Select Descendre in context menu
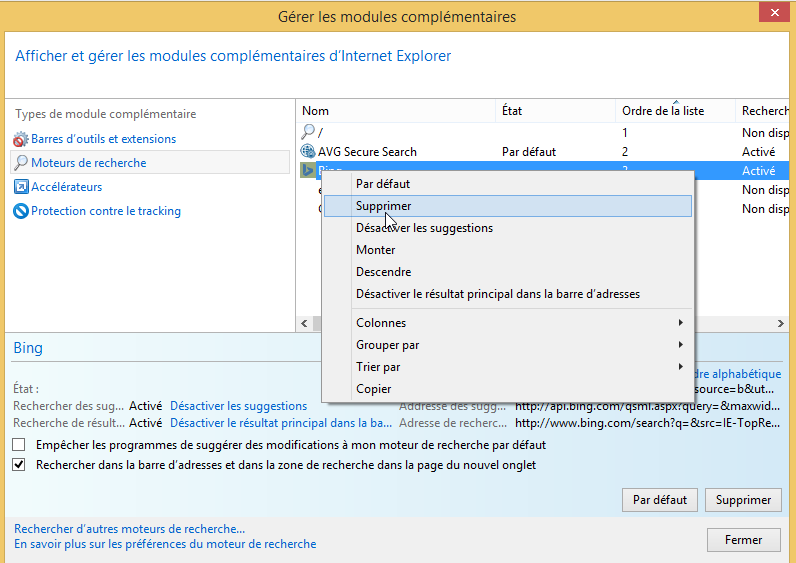This screenshot has height=563, width=796. pos(508,272)
